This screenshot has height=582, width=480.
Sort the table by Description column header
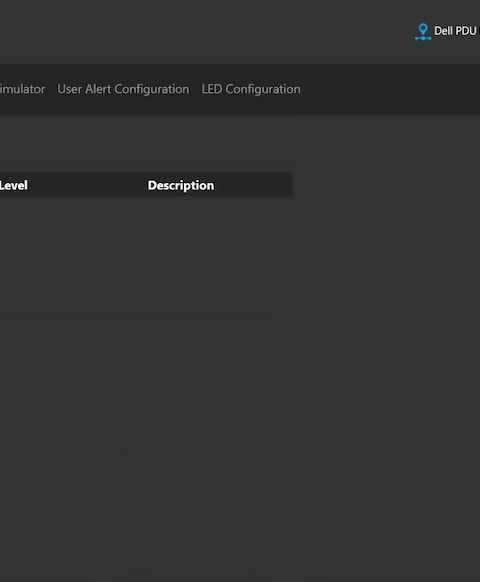coord(181,185)
